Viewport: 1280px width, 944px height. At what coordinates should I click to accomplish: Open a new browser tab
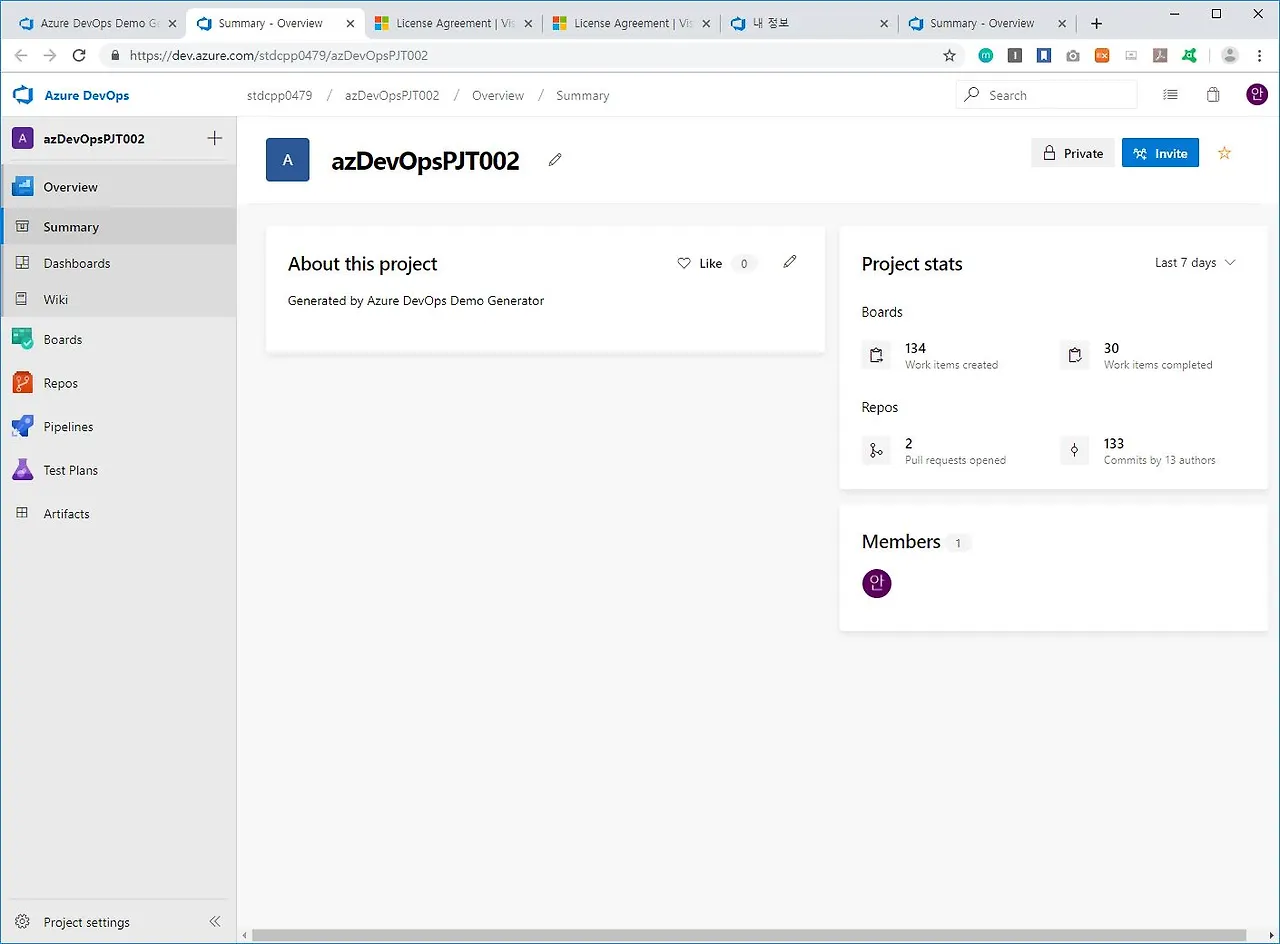pos(1097,23)
